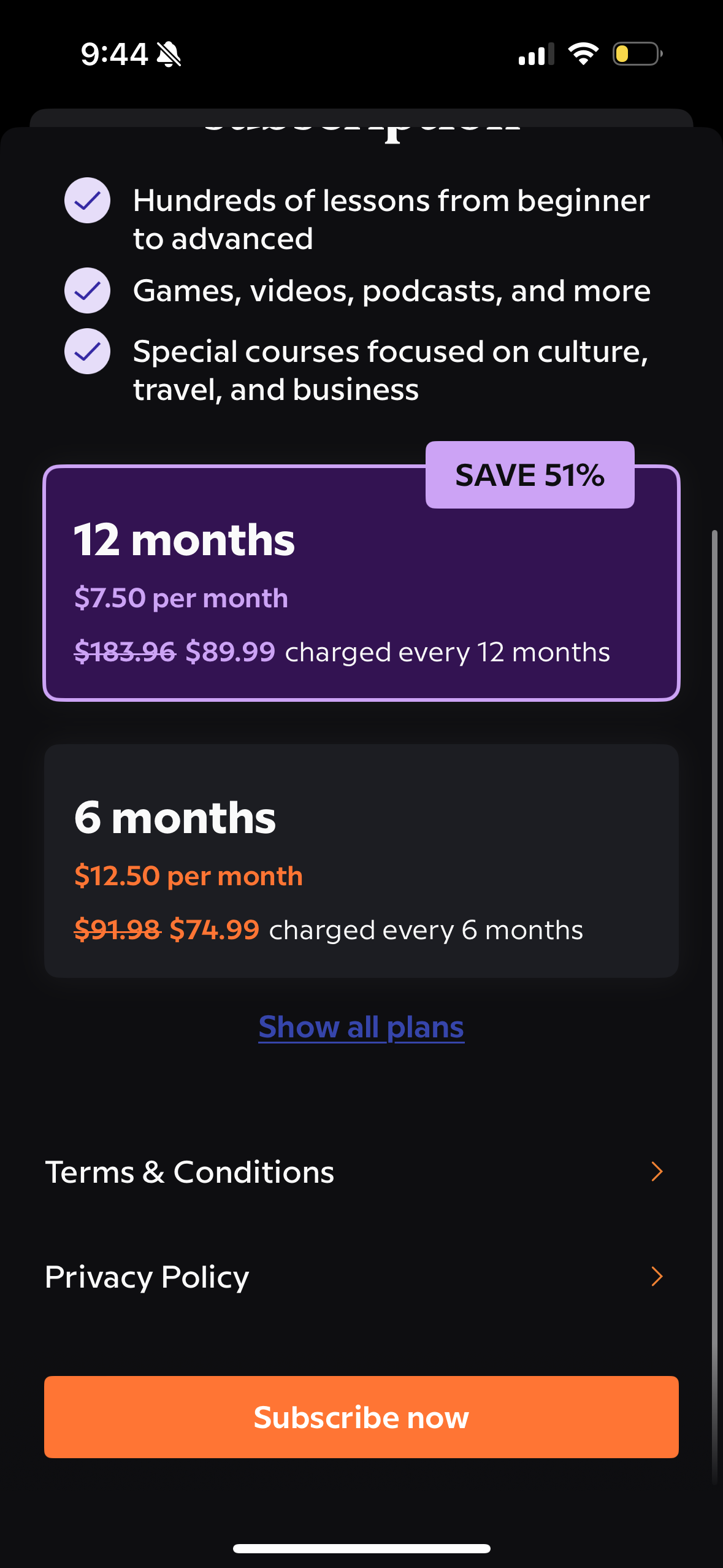Click checkmark beside Games, videos, podcasts
The width and height of the screenshot is (723, 1568).
(87, 290)
